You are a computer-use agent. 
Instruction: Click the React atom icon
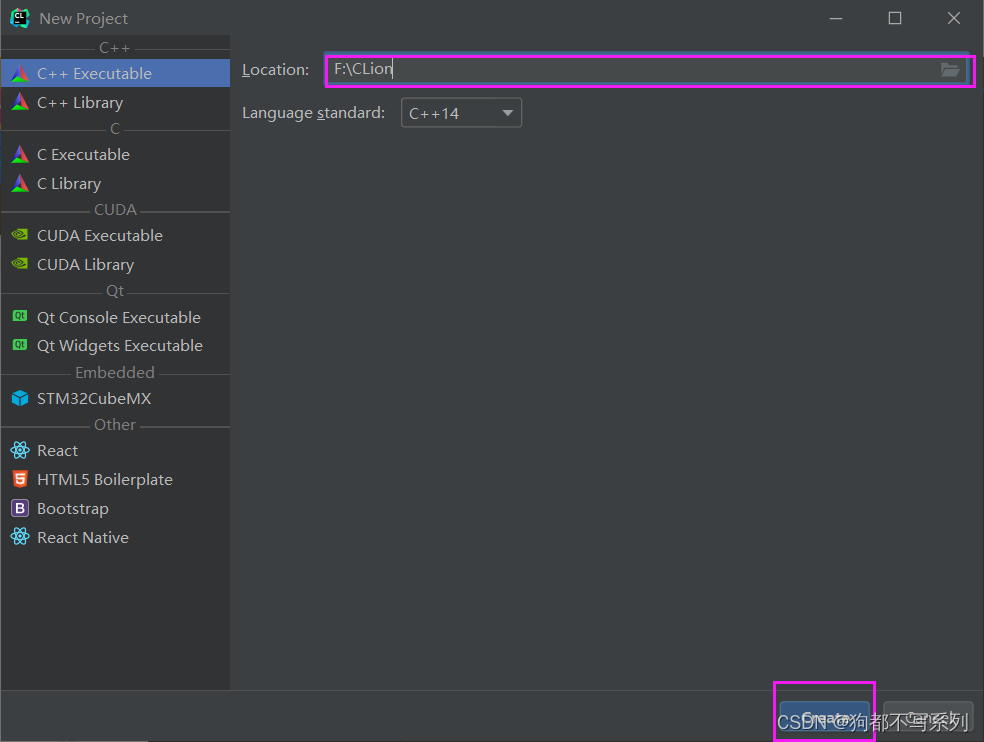coord(20,450)
